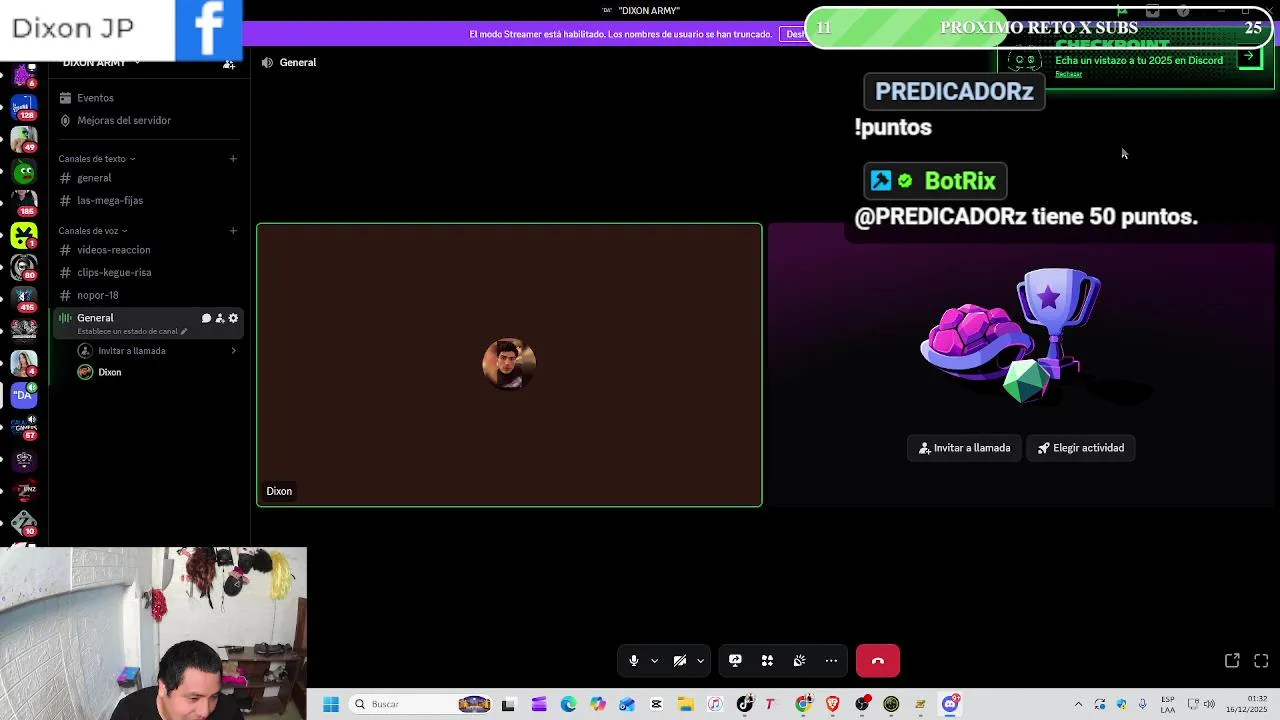Open File Explorer from taskbar
This screenshot has height=720, width=1280.
tap(686, 704)
